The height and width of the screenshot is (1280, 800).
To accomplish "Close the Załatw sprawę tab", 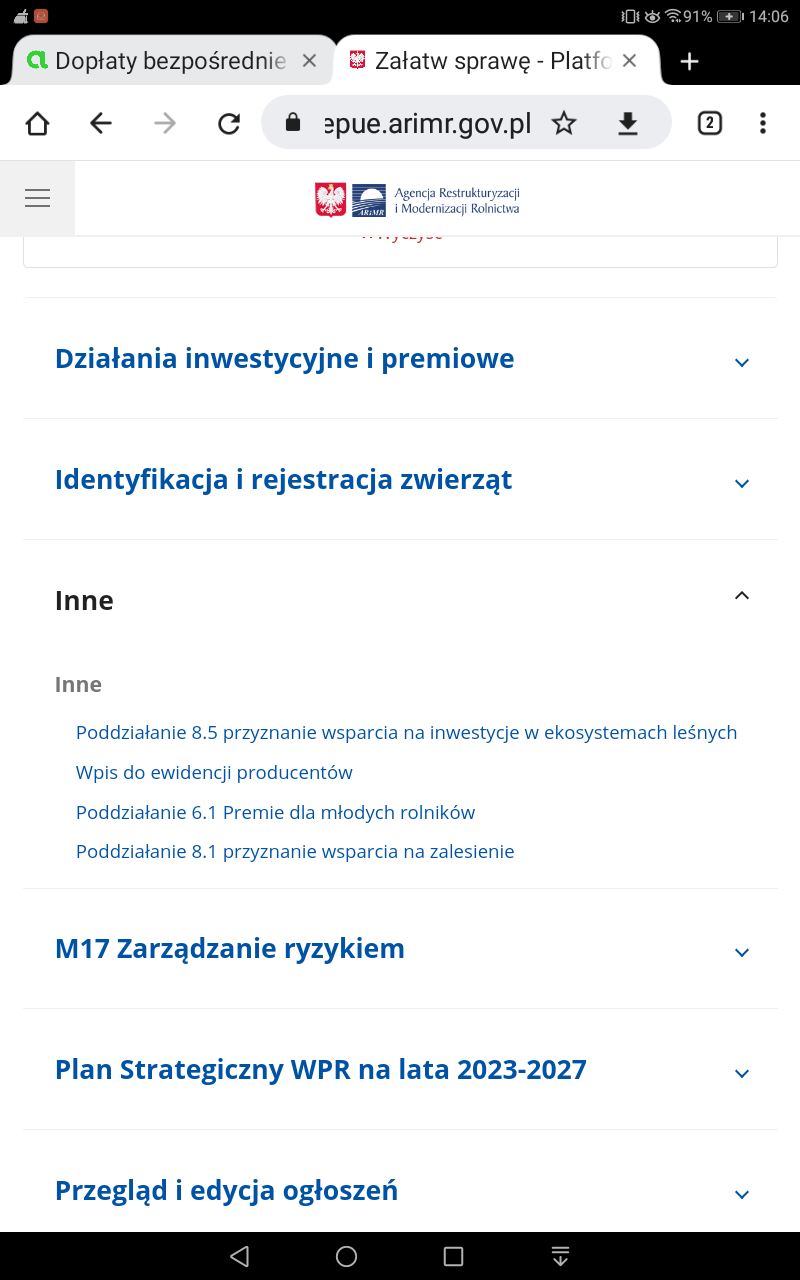I will point(629,61).
